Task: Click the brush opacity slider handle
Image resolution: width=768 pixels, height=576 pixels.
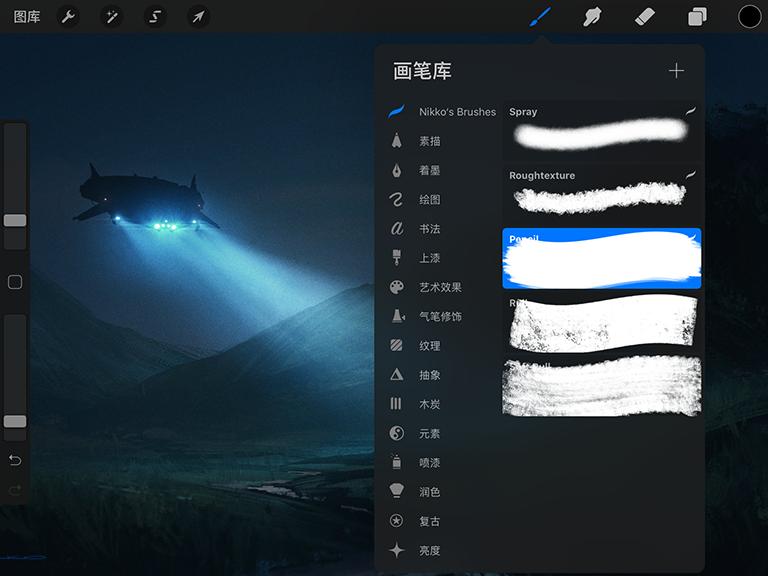Action: tap(15, 421)
